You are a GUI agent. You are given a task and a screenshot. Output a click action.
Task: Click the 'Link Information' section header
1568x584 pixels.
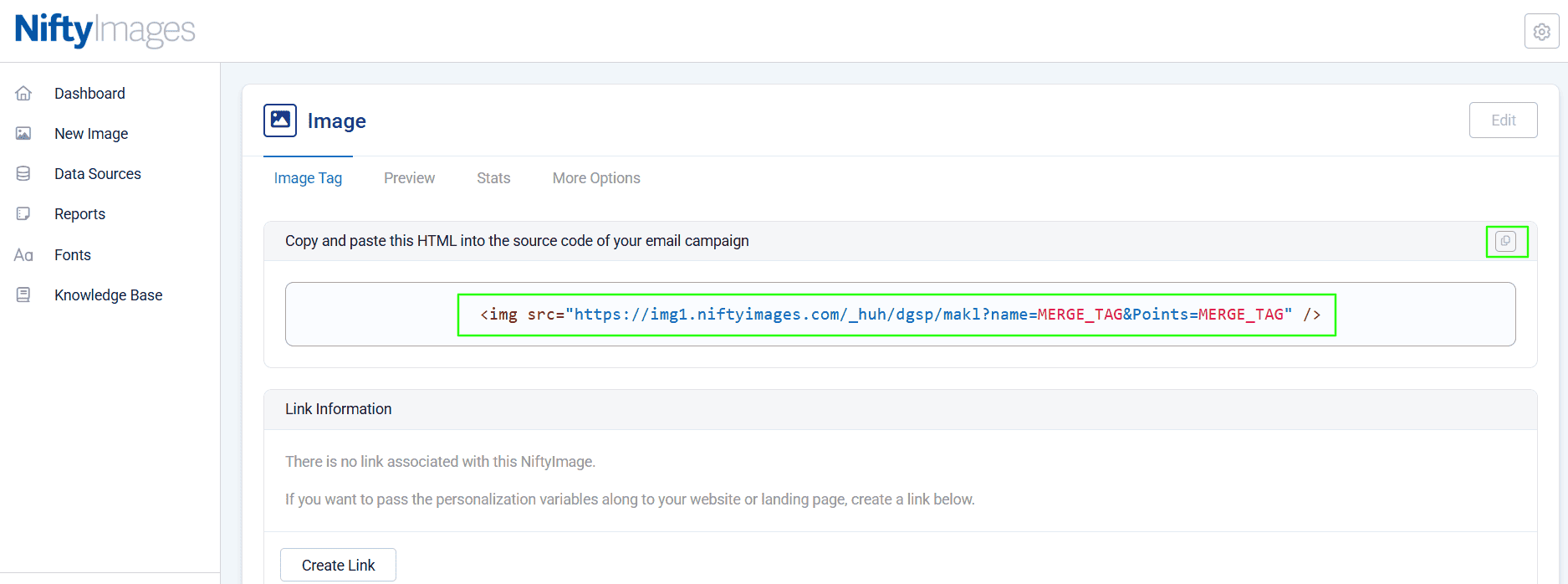pos(338,409)
